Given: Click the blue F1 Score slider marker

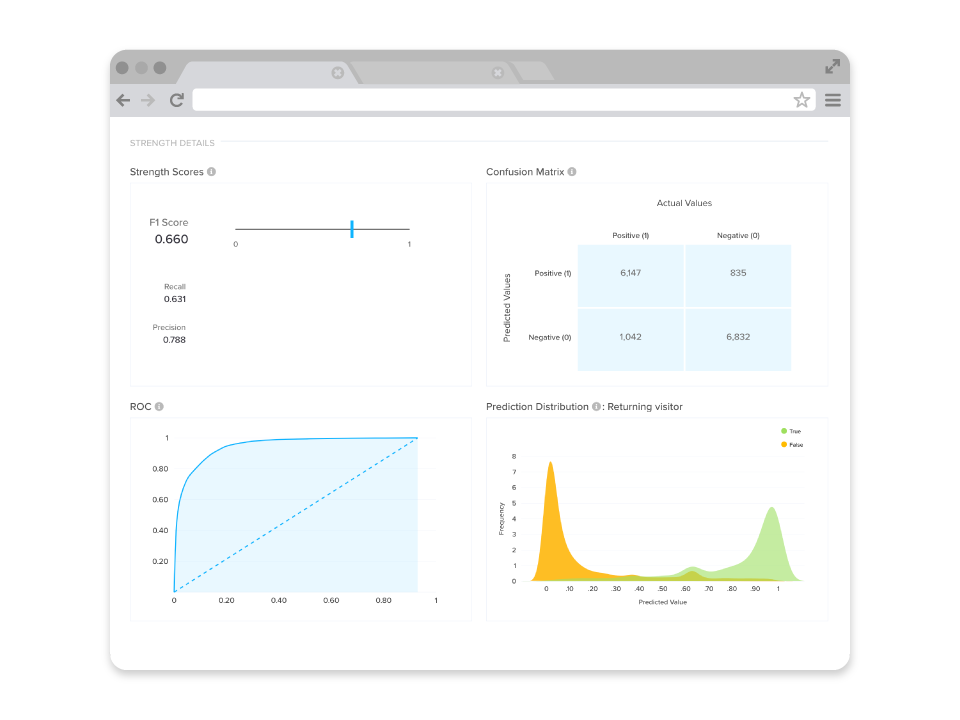Looking at the screenshot, I should [x=352, y=229].
